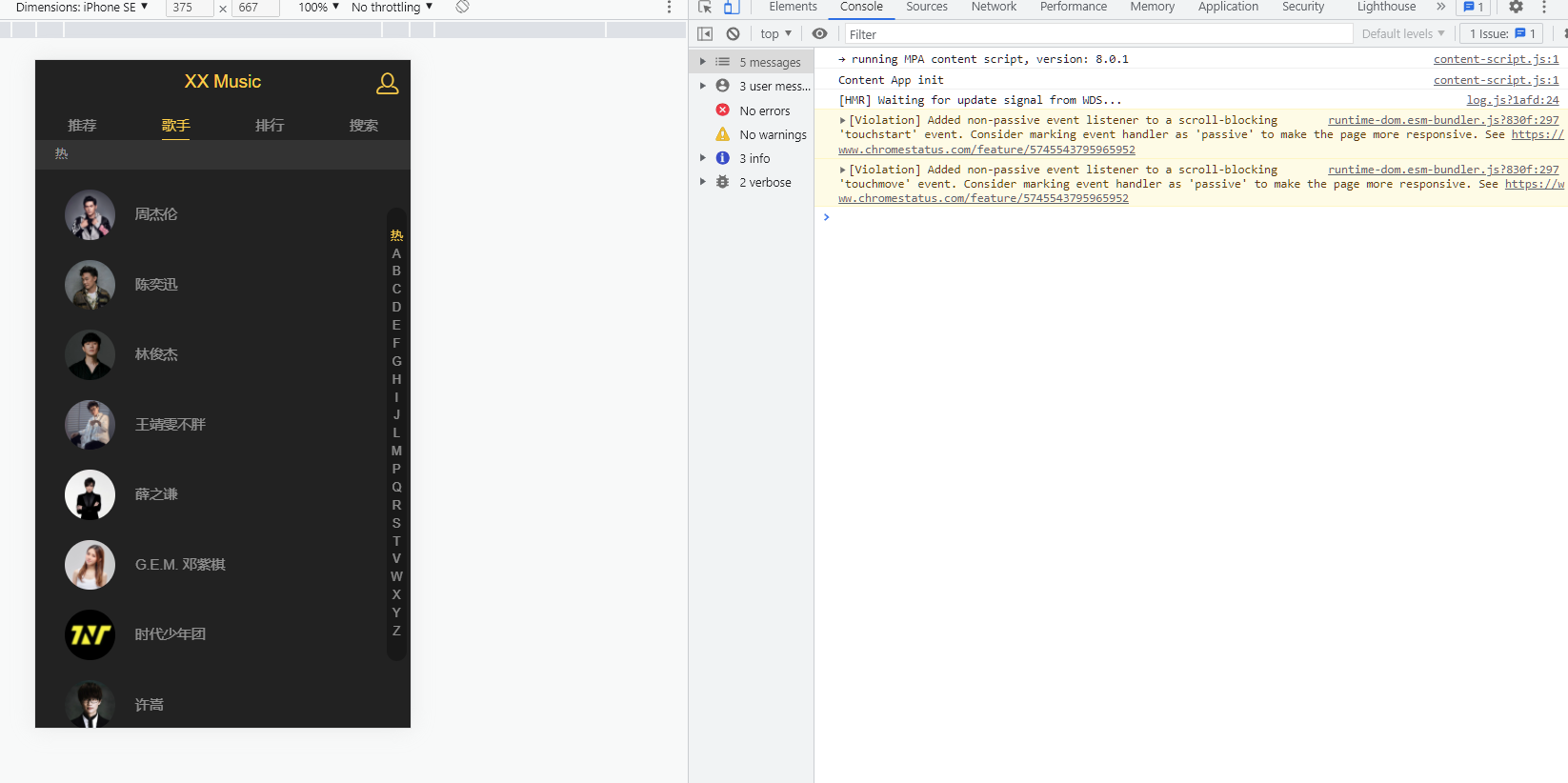This screenshot has width=1568, height=783.
Task: Open the 排行 tab in XX Music
Action: [270, 125]
